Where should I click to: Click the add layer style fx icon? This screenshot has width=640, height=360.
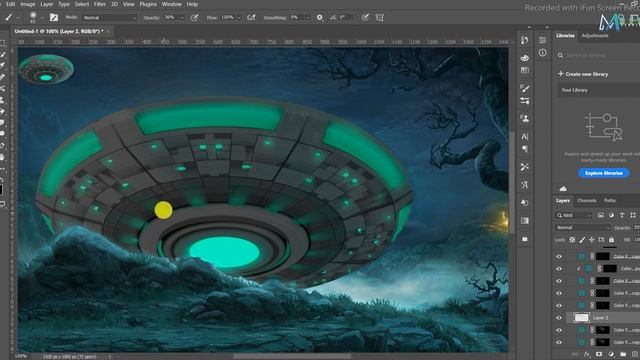coord(587,354)
